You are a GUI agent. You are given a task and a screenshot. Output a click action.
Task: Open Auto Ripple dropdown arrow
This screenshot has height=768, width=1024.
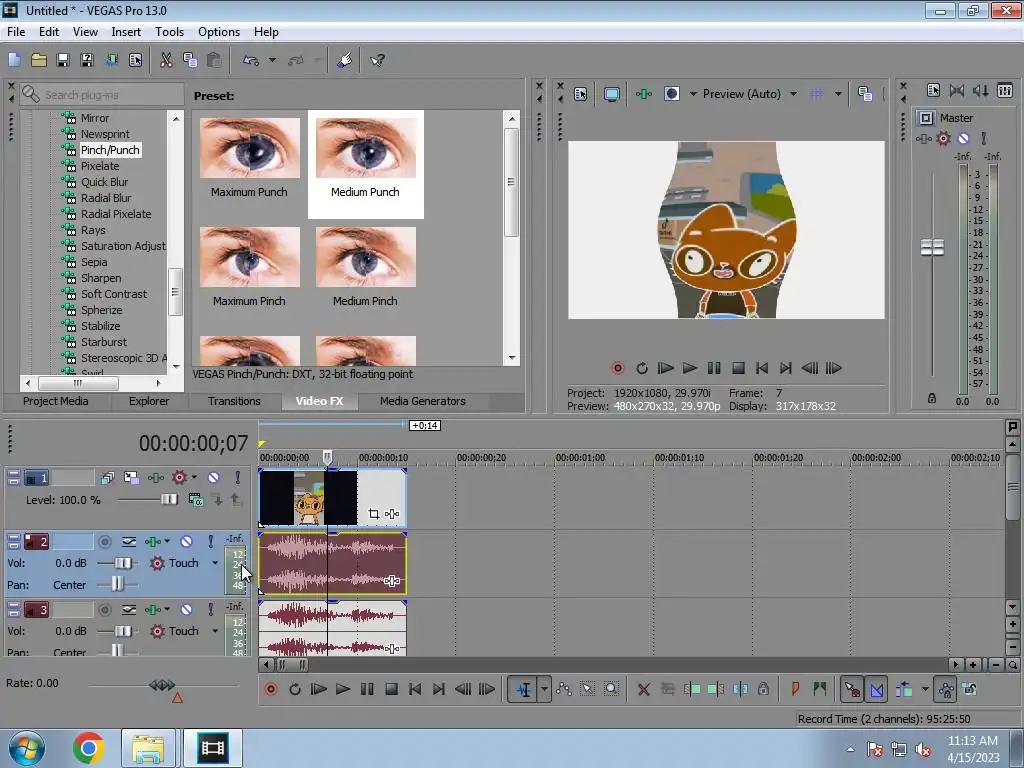coord(925,690)
